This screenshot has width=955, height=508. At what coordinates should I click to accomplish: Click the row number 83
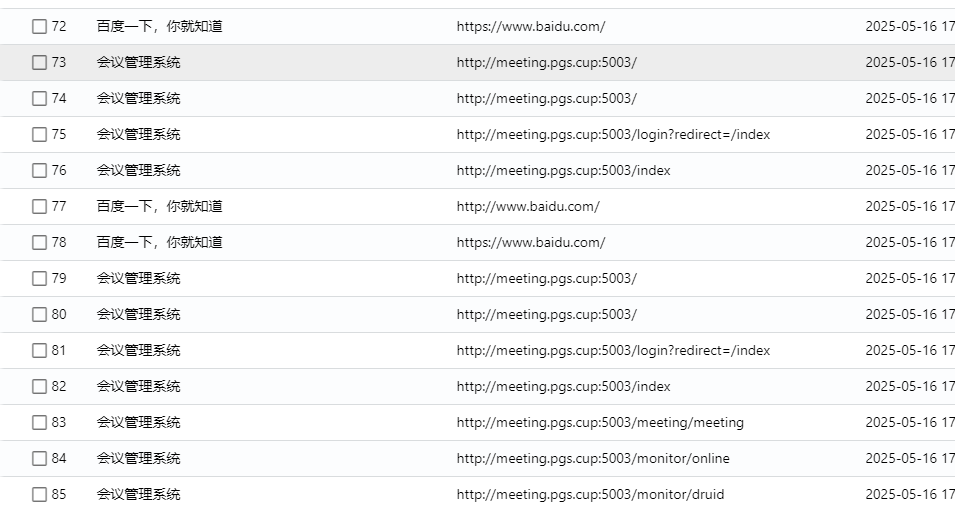[59, 422]
